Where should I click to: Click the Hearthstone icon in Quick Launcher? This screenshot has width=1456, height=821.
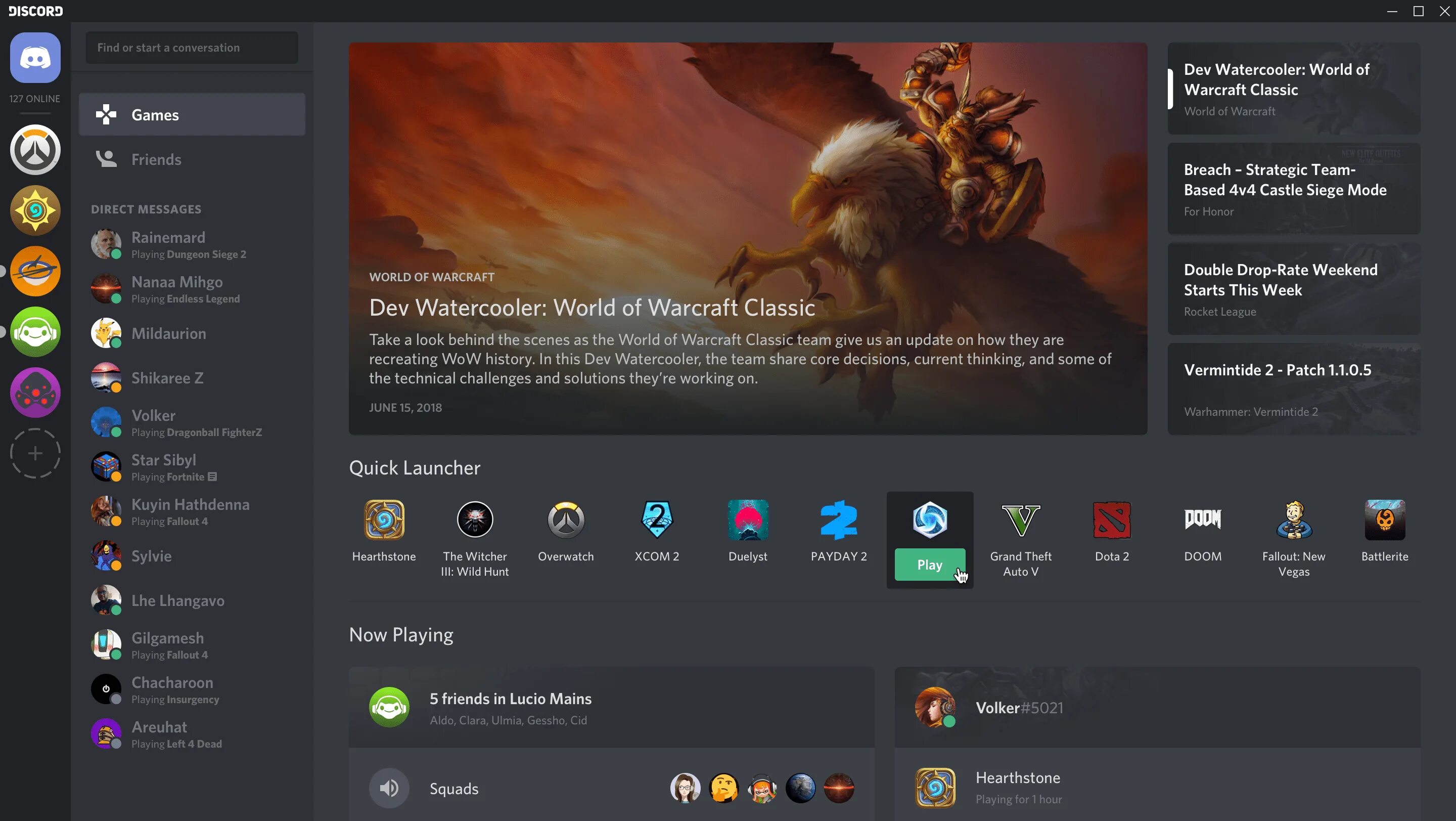point(384,519)
